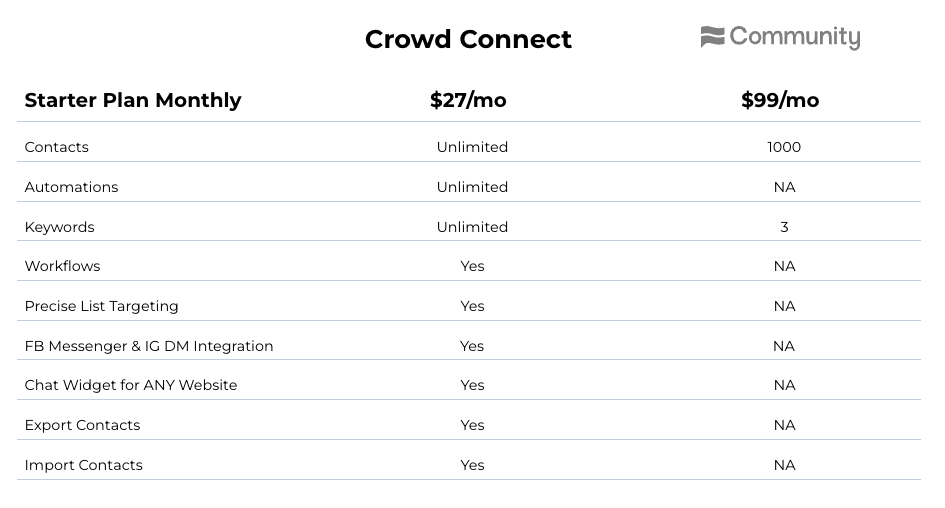Click the Community flag logo icon
The image size is (945, 508).
[x=712, y=37]
